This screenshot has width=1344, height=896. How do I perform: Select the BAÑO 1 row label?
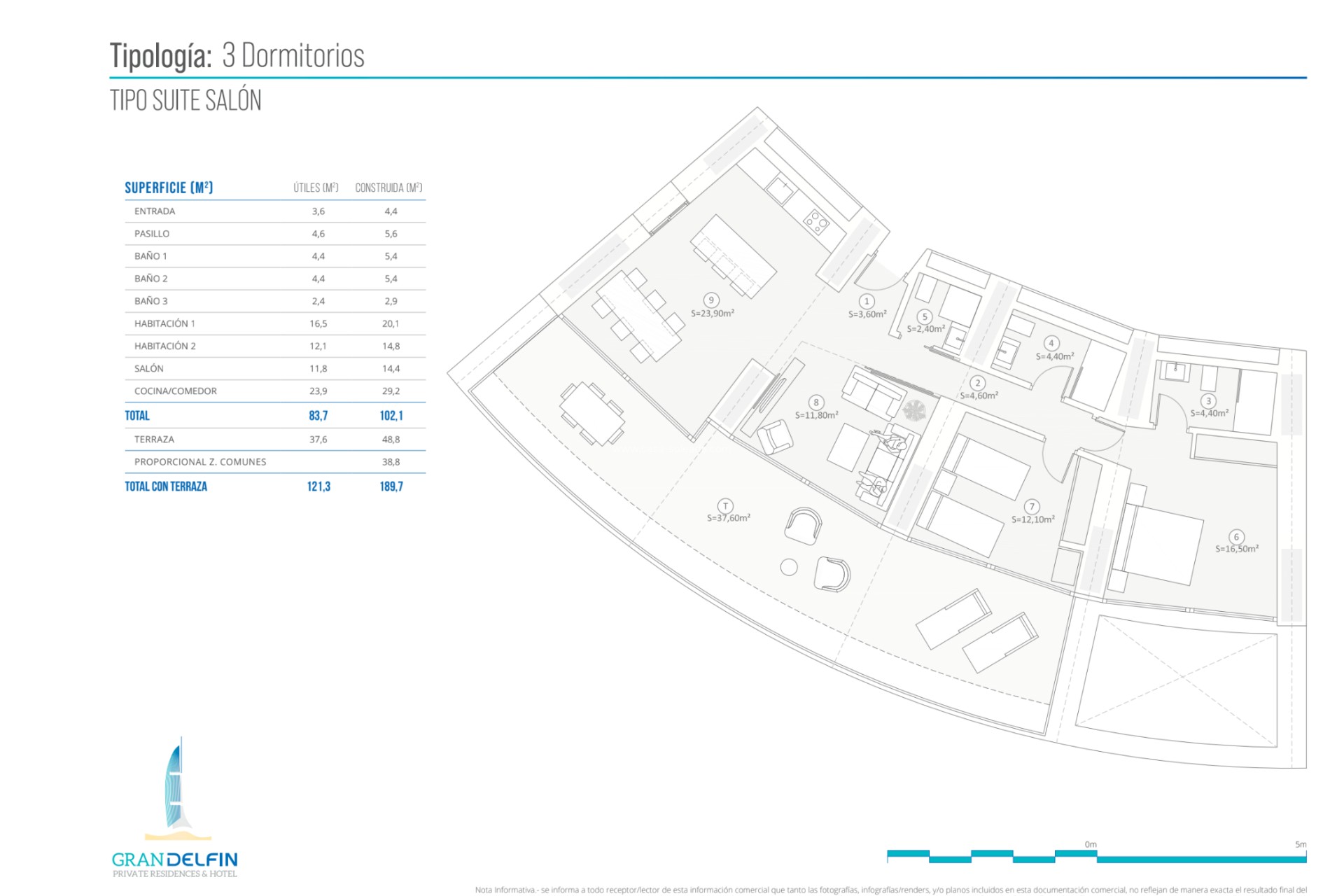(151, 255)
